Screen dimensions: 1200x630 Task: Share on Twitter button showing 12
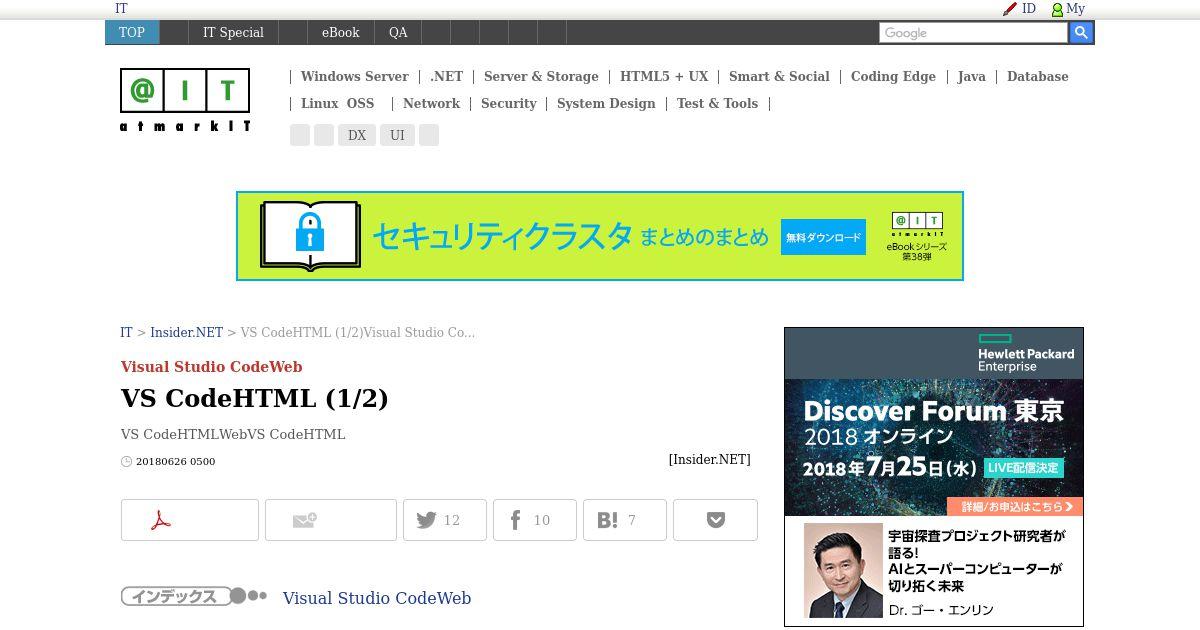coord(445,520)
